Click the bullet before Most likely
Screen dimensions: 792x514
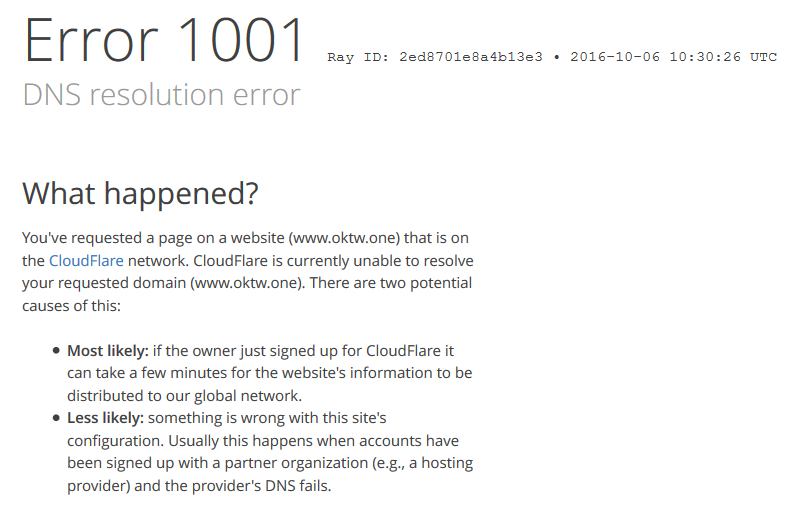tap(56, 350)
